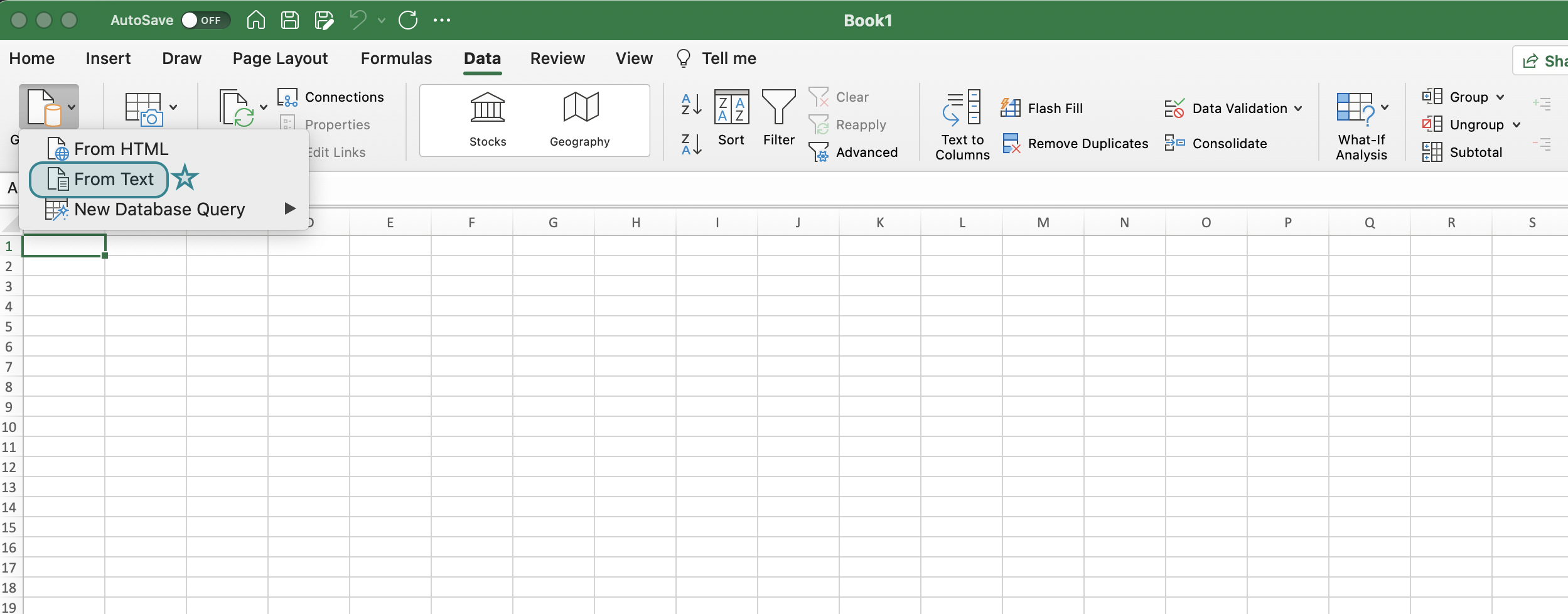Screen dimensions: 1568x614
Task: Select column M header
Action: point(1043,222)
